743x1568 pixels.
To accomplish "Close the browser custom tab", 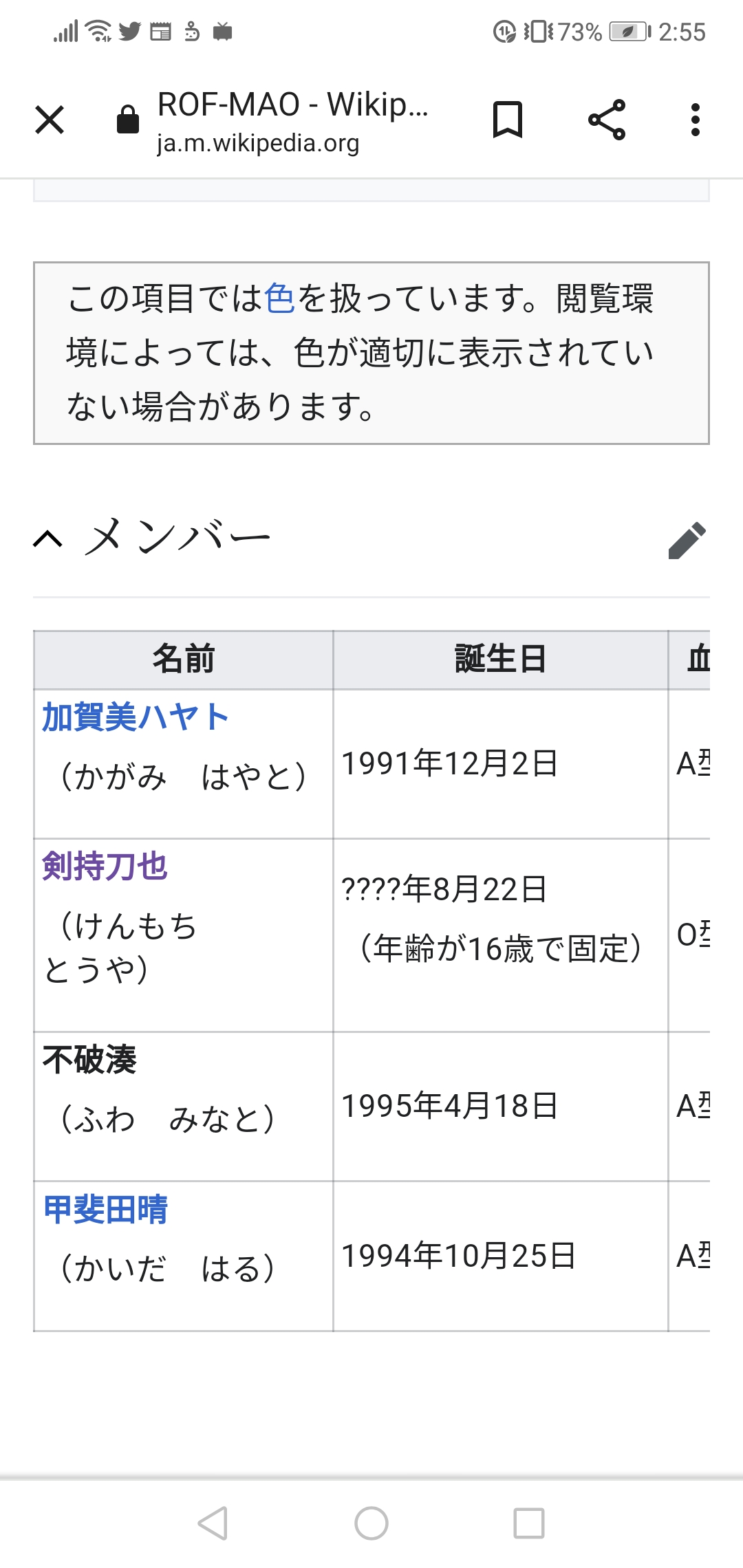I will pos(50,120).
